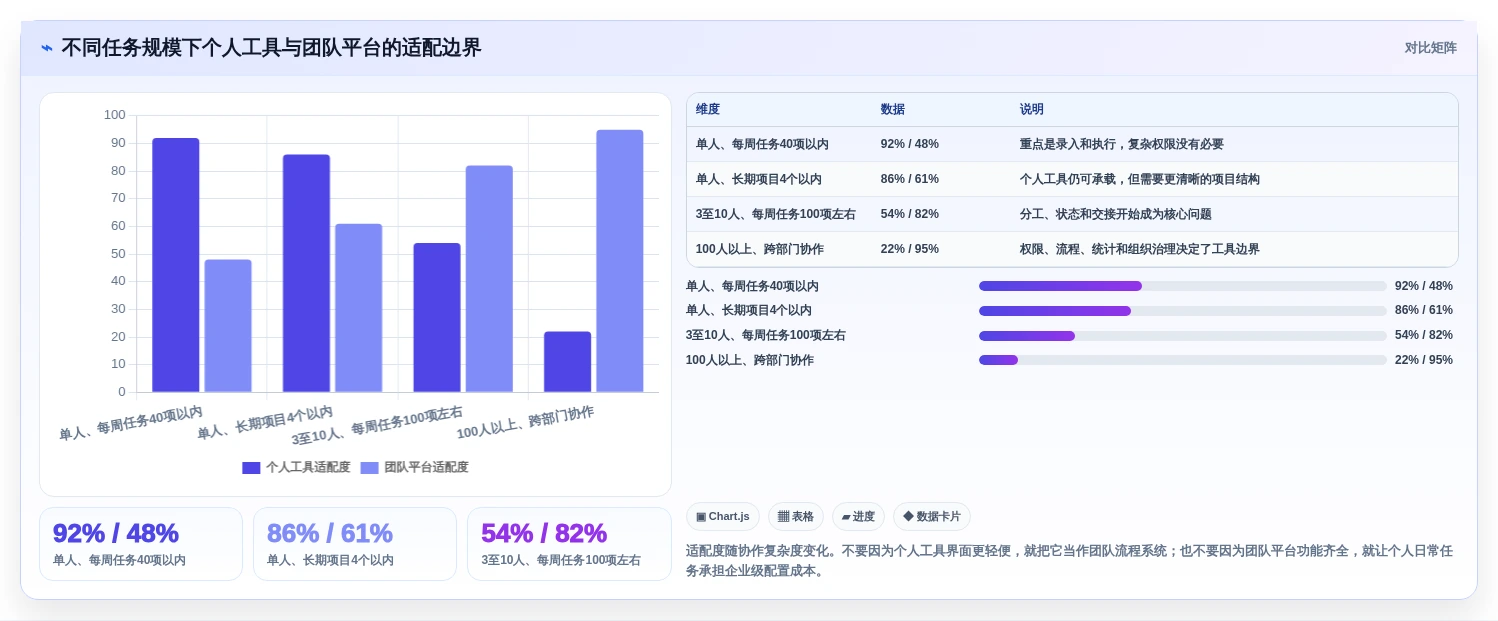The image size is (1498, 621).
Task: Click the 团队平台 bar valued 82
Action: [x=489, y=279]
